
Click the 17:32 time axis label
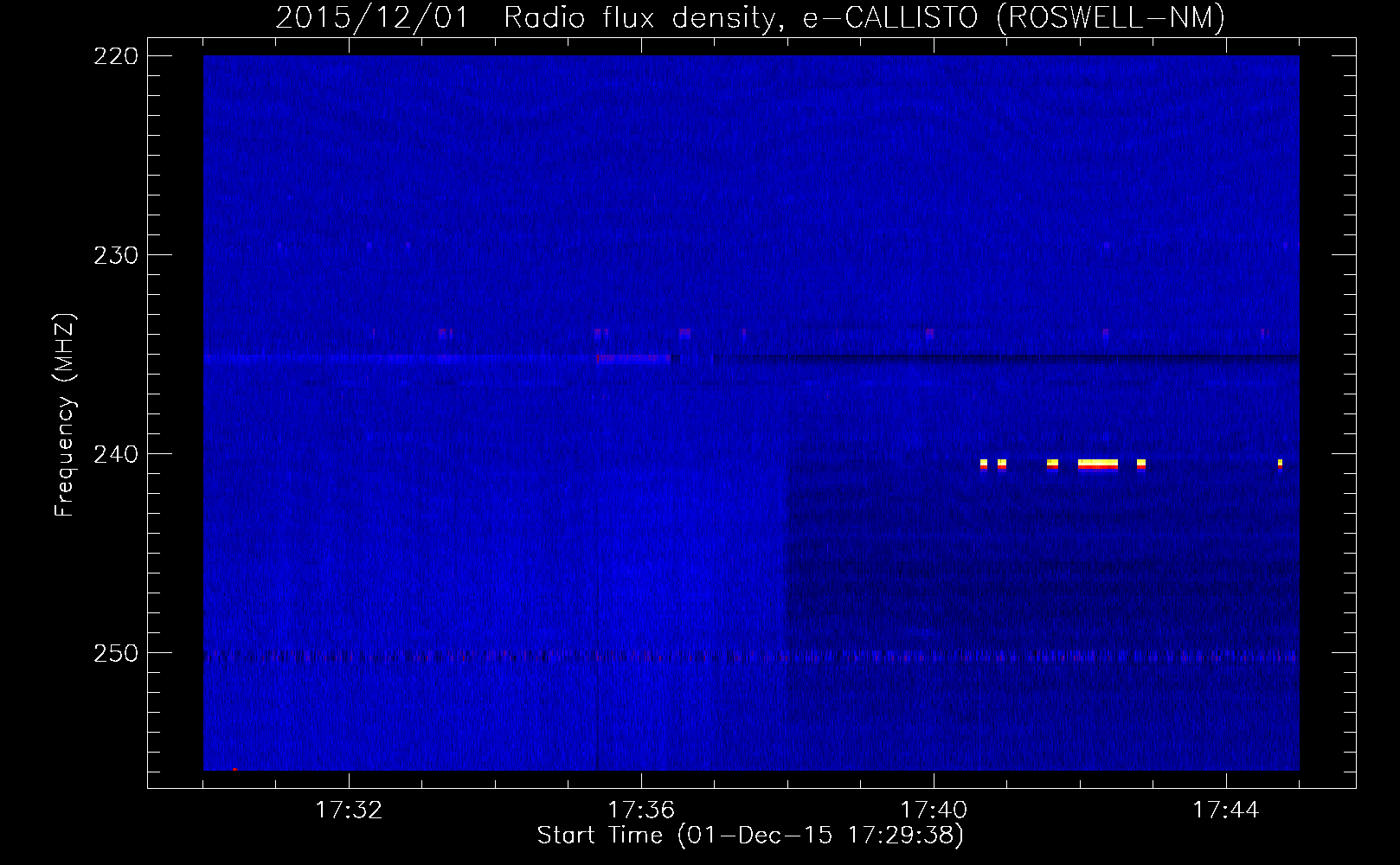point(349,811)
